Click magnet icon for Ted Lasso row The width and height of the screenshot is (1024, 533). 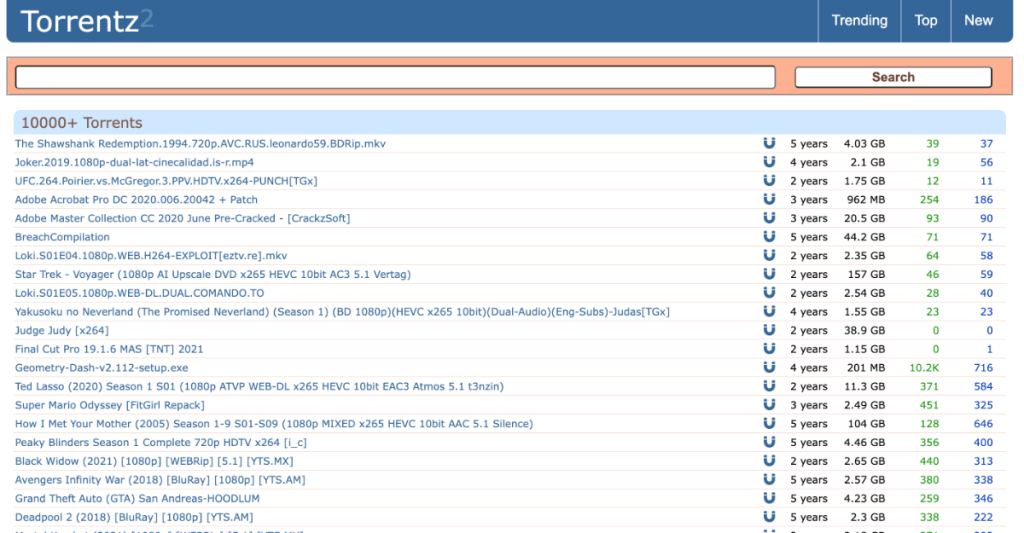tap(769, 386)
